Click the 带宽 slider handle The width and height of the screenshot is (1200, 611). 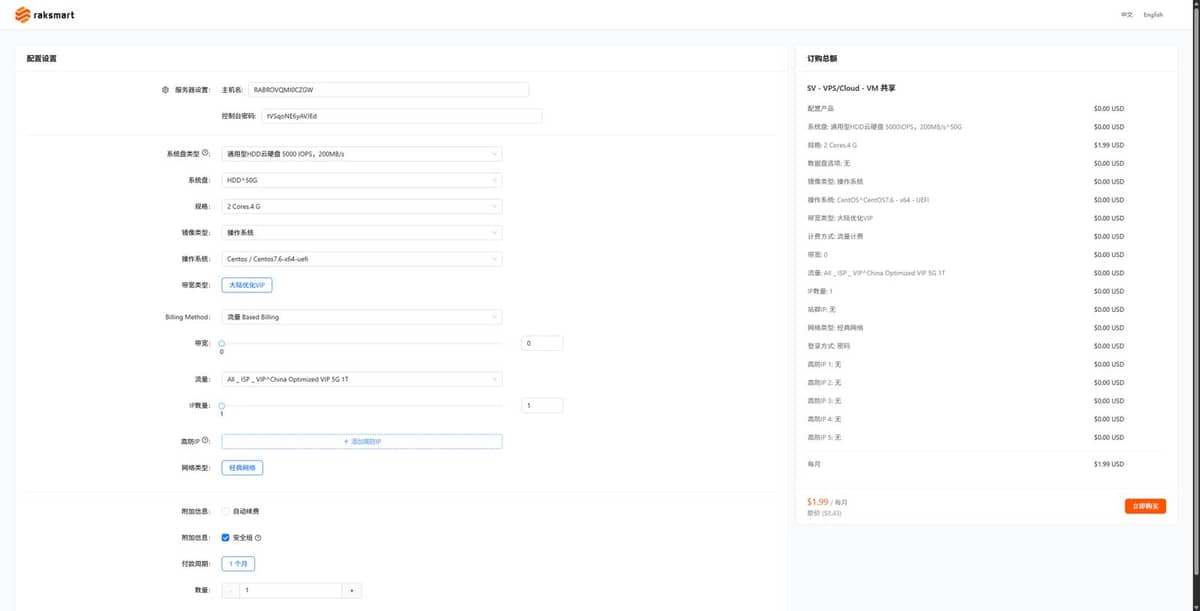[222, 343]
